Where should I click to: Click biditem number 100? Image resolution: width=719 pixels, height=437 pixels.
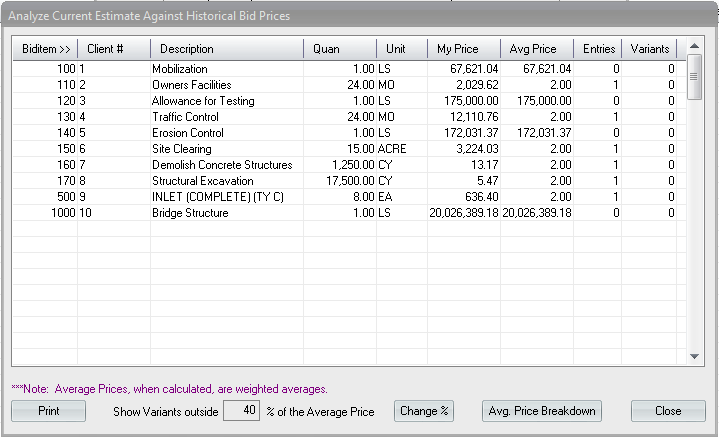click(x=66, y=69)
